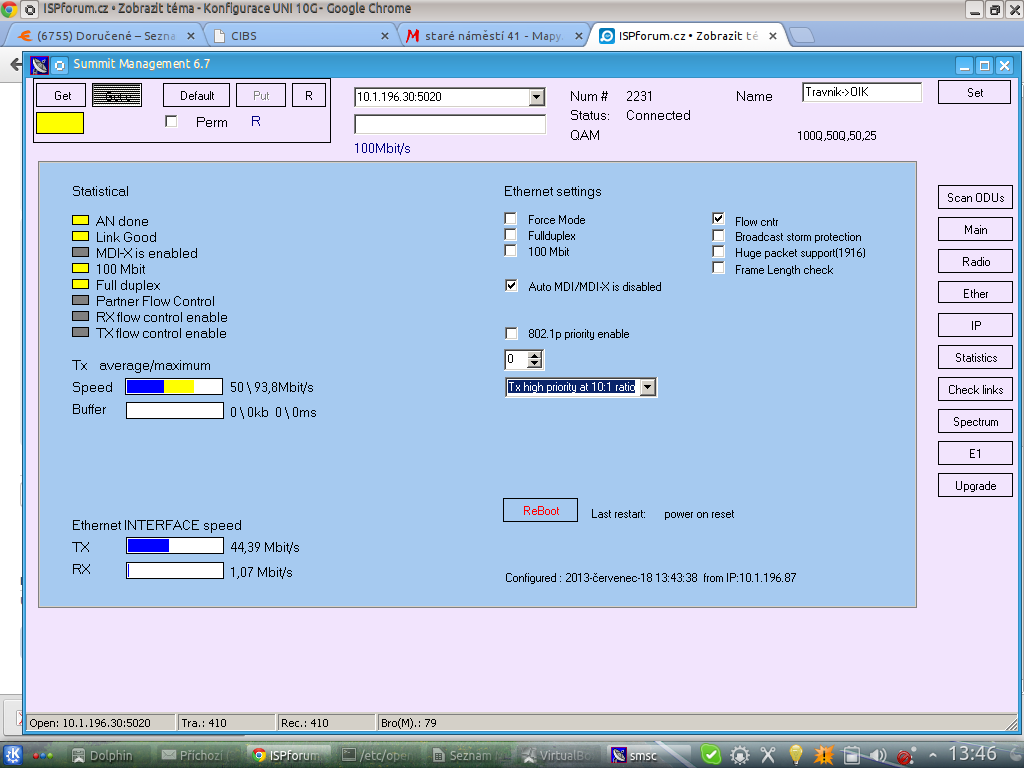This screenshot has width=1024, height=768.
Task: Open the Příchozí mail taskbar entry
Action: tap(199, 756)
